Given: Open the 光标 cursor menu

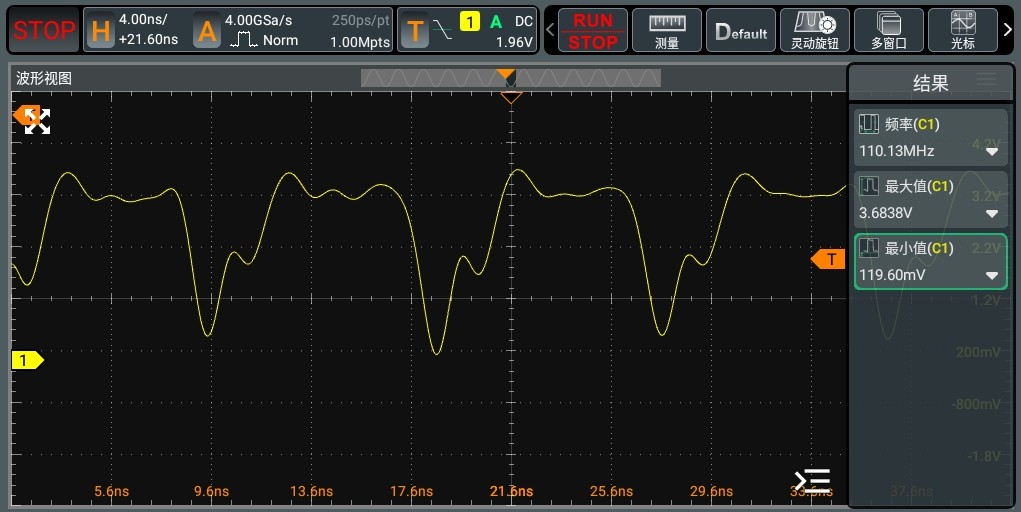Looking at the screenshot, I should [962, 31].
